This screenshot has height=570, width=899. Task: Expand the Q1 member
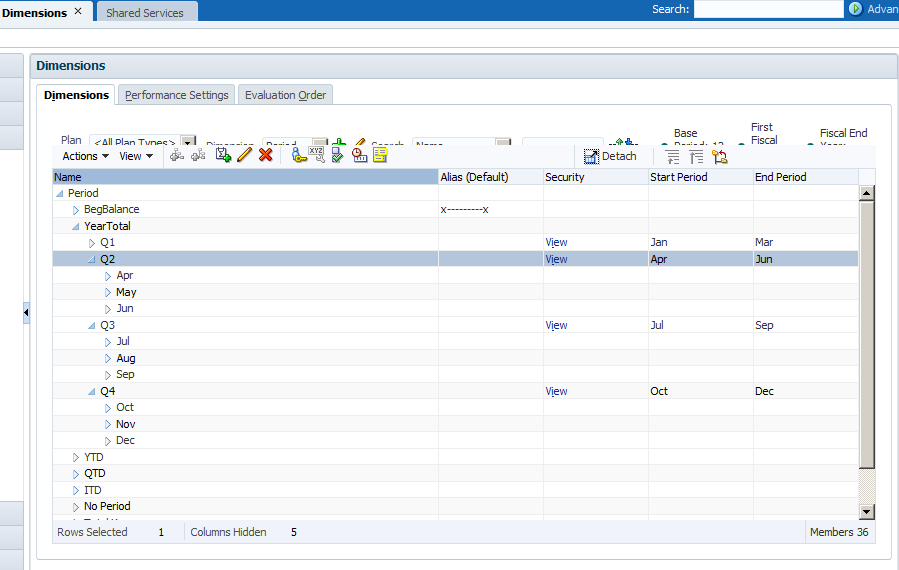(x=92, y=243)
